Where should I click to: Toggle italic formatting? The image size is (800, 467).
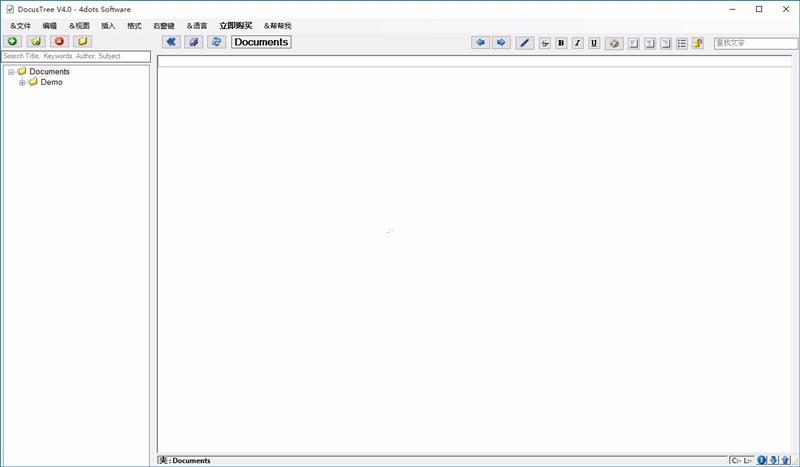click(x=577, y=43)
